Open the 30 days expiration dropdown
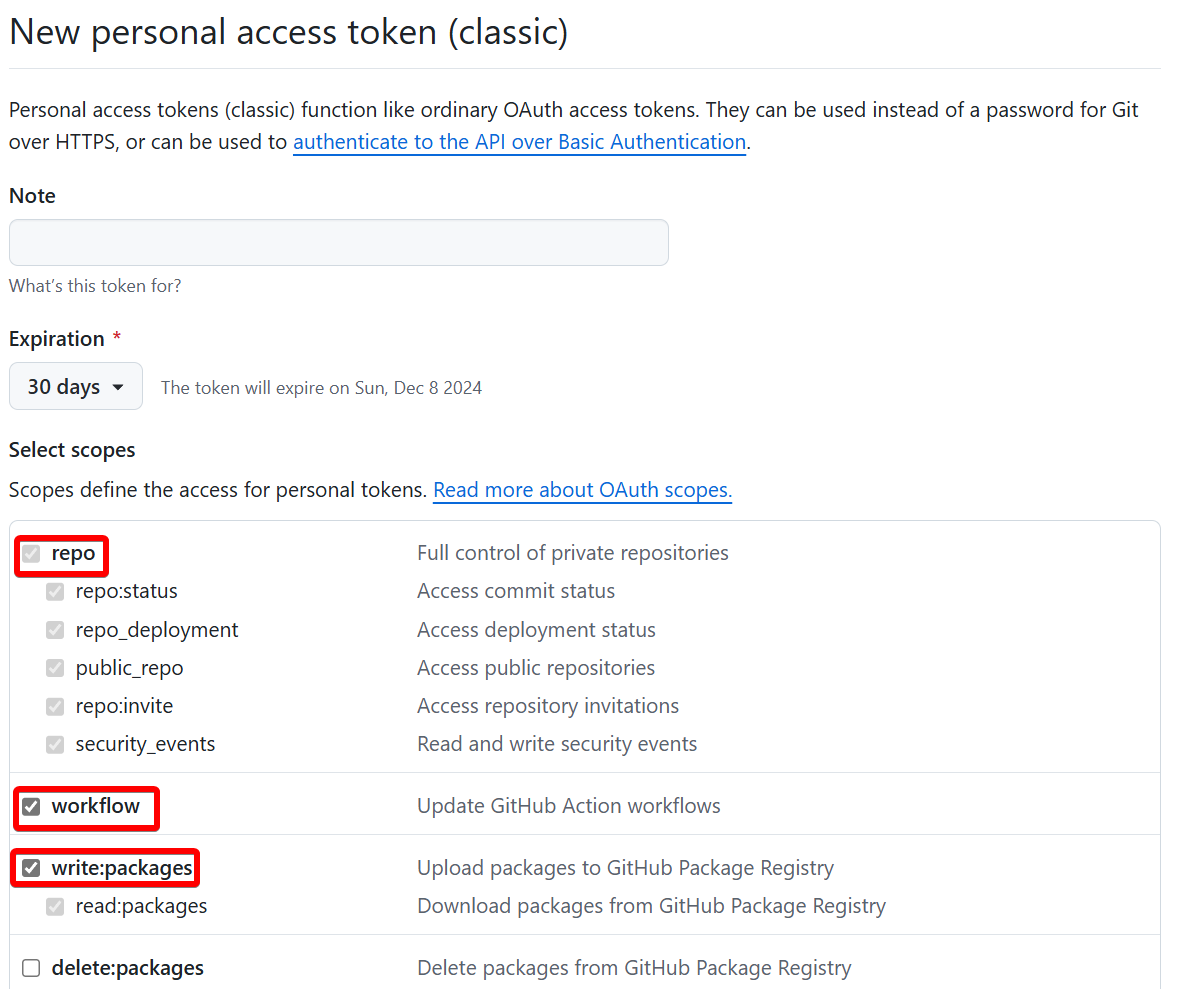The image size is (1182, 989). click(75, 387)
